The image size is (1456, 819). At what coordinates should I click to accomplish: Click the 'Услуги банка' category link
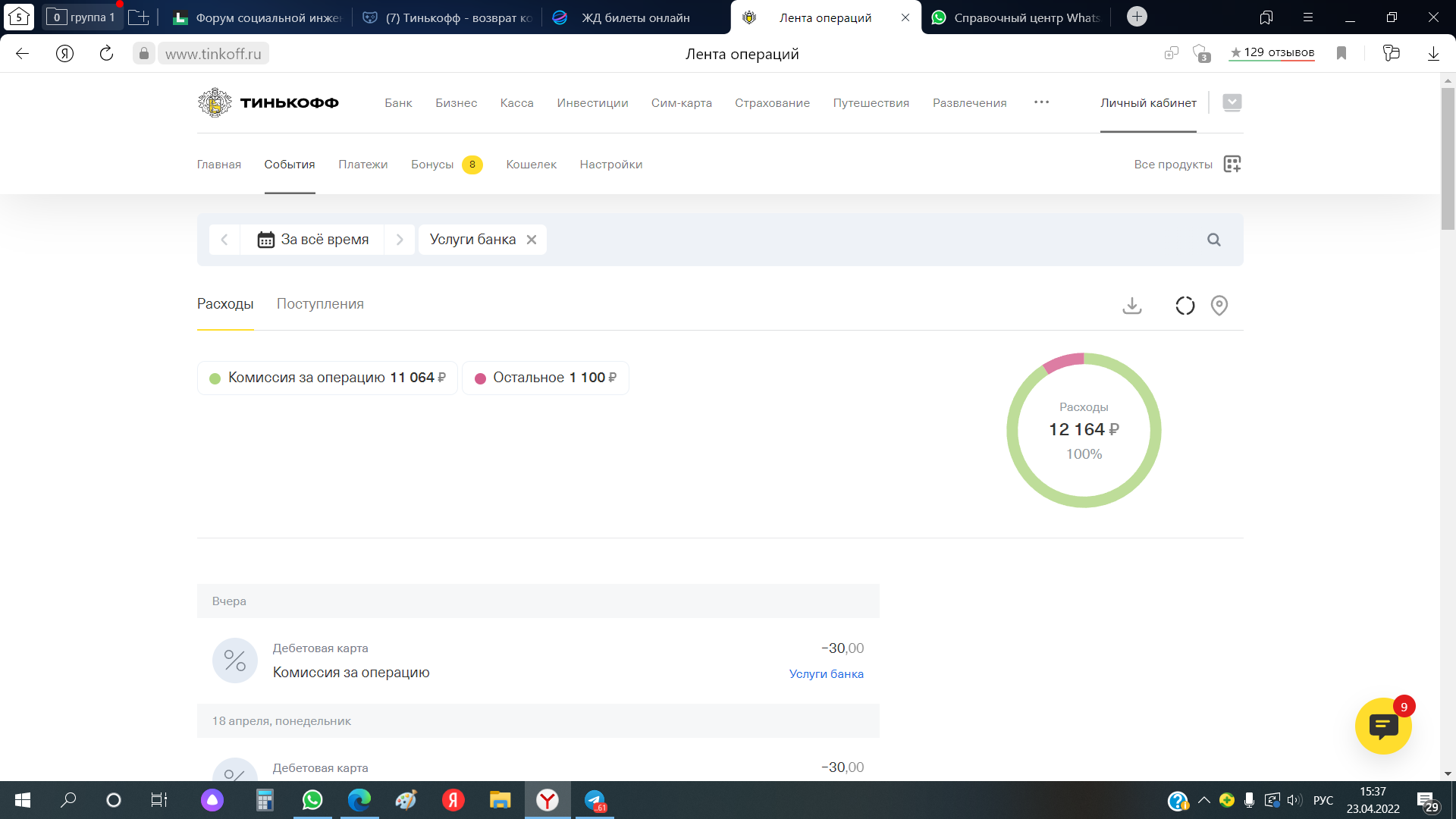[826, 673]
